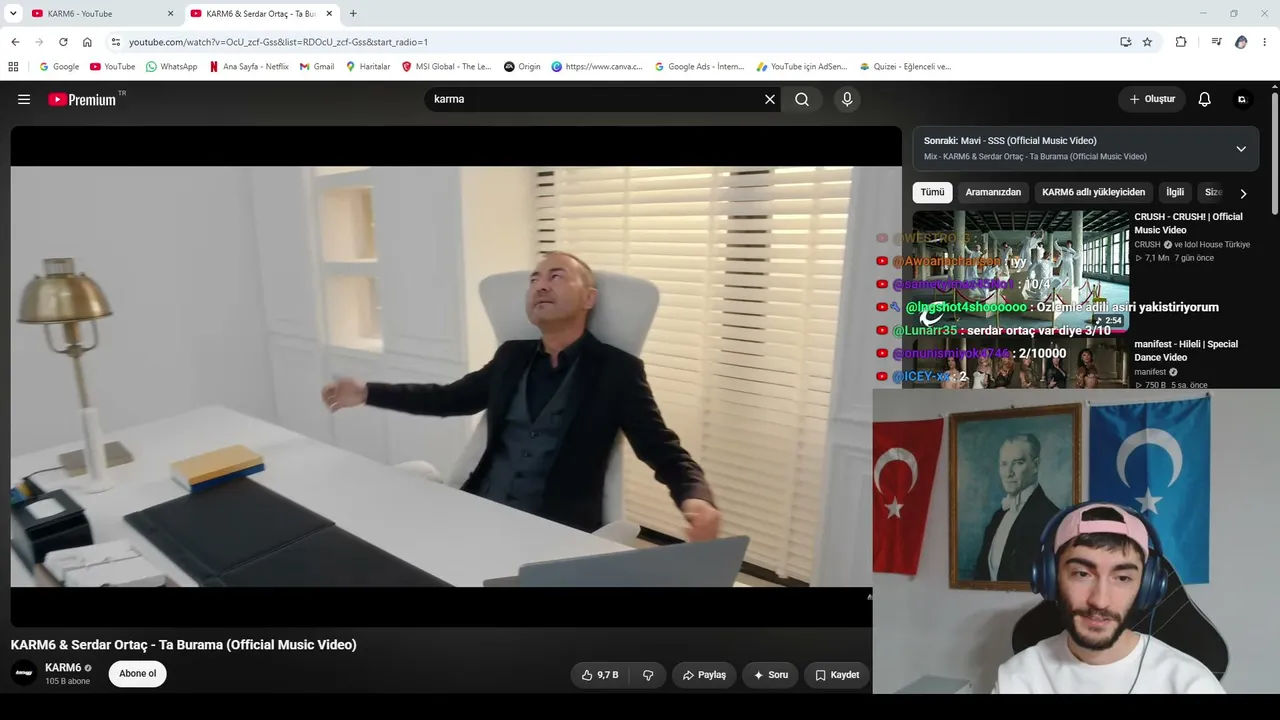Expand the Sonraki mix playlist panel
This screenshot has width=1280, height=720.
point(1241,149)
